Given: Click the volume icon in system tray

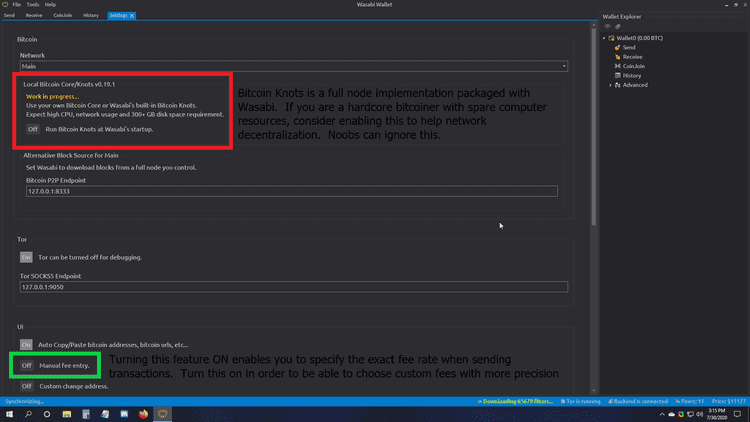Looking at the screenshot, I should tap(700, 414).
